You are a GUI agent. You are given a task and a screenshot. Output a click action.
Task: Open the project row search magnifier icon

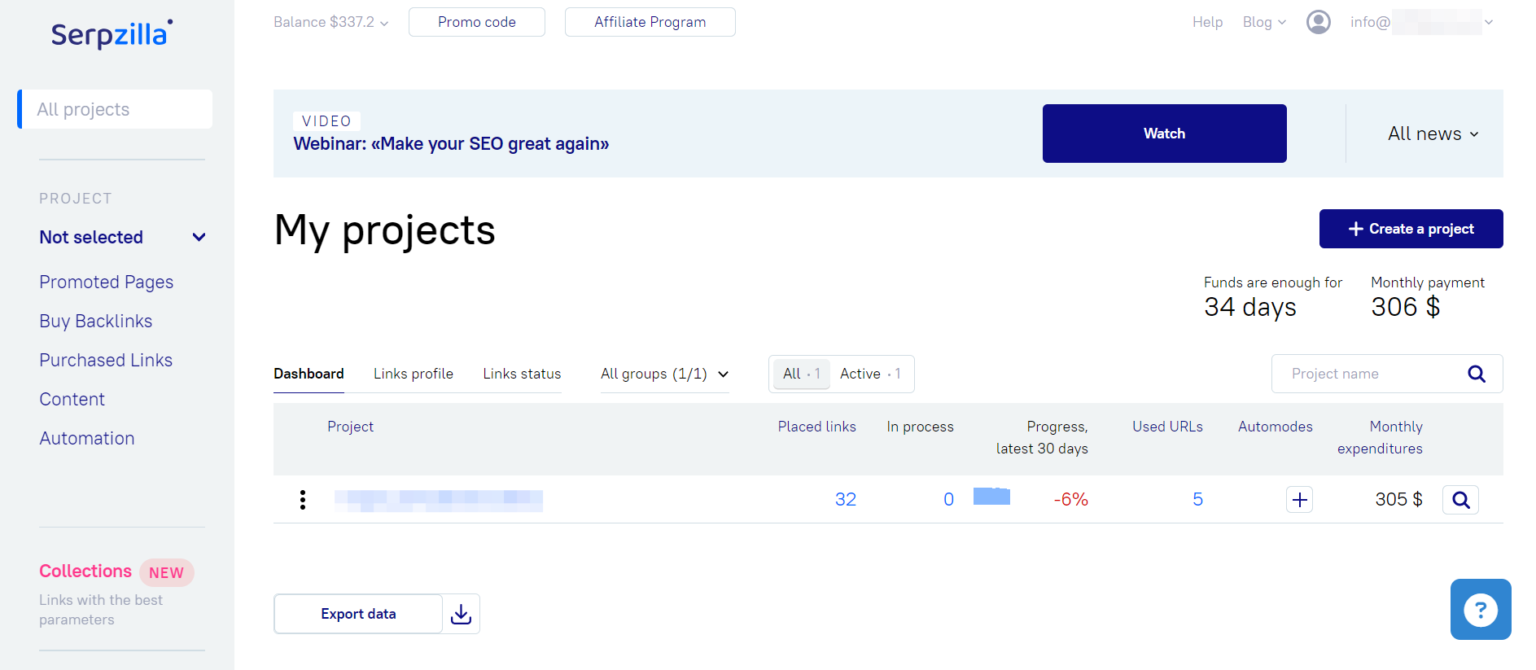tap(1460, 499)
